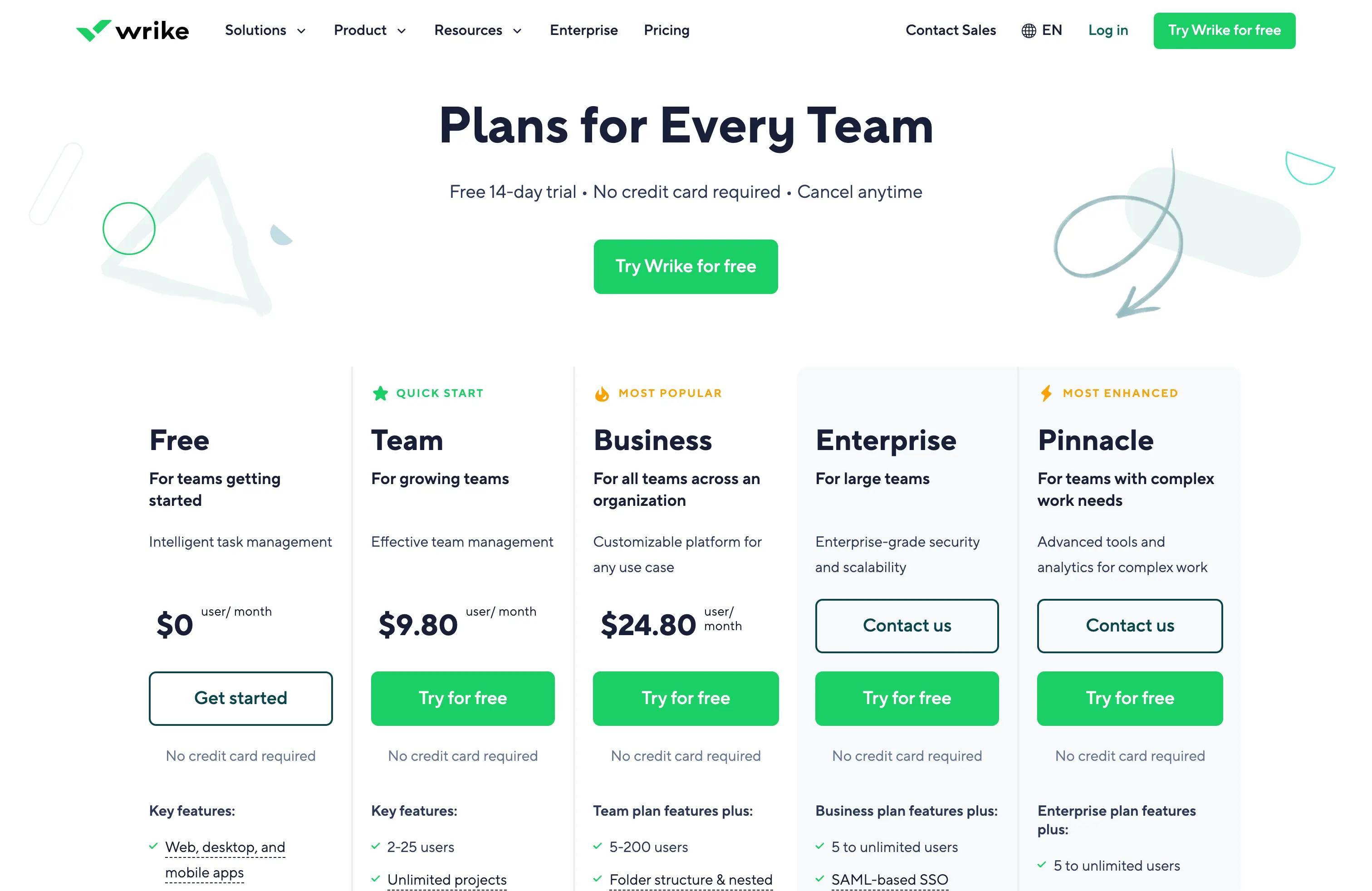This screenshot has width=1372, height=891.
Task: Click Log in button
Action: [x=1108, y=30]
